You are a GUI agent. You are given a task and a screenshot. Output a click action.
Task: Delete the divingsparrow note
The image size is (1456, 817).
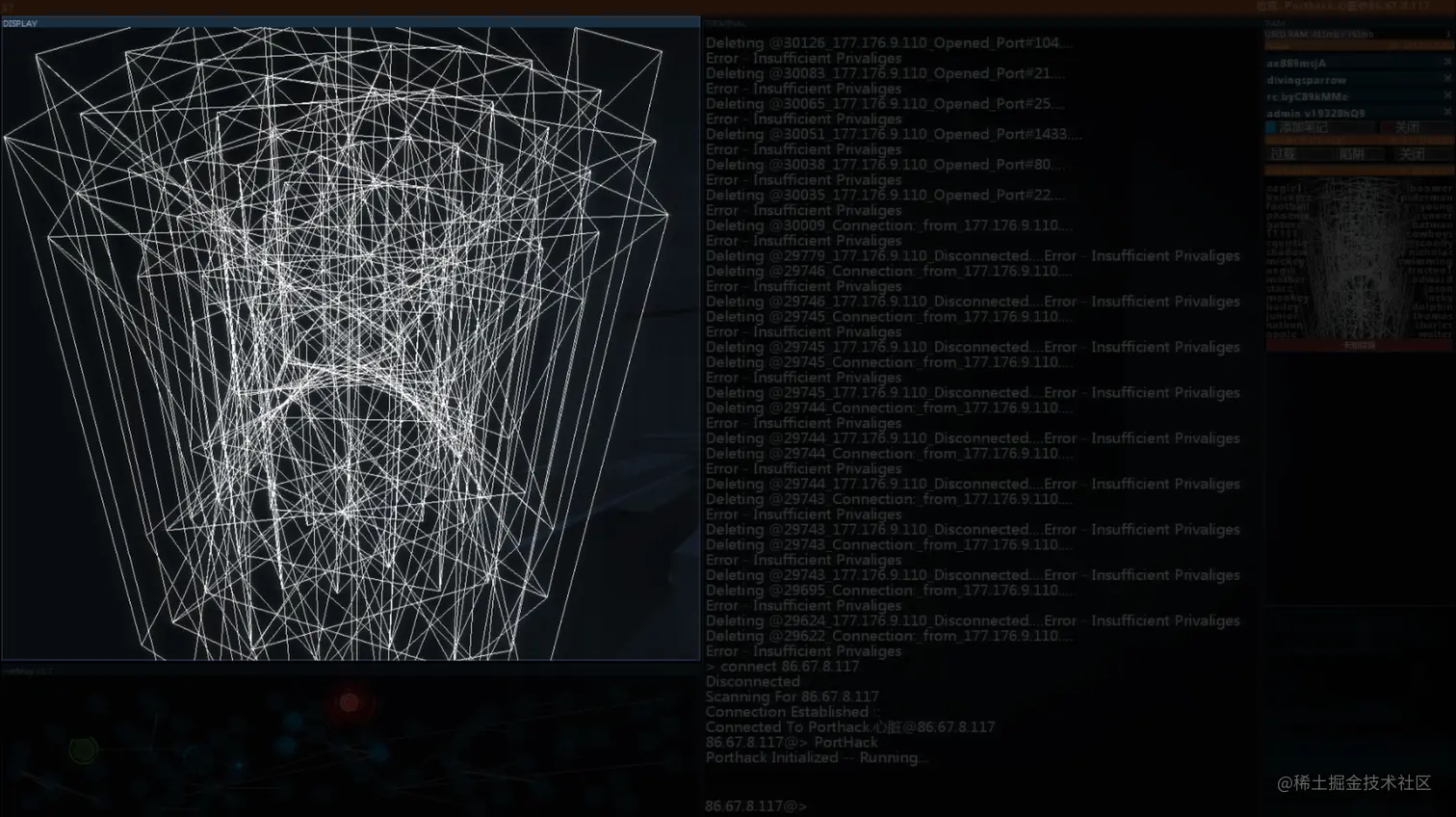coord(1447,78)
